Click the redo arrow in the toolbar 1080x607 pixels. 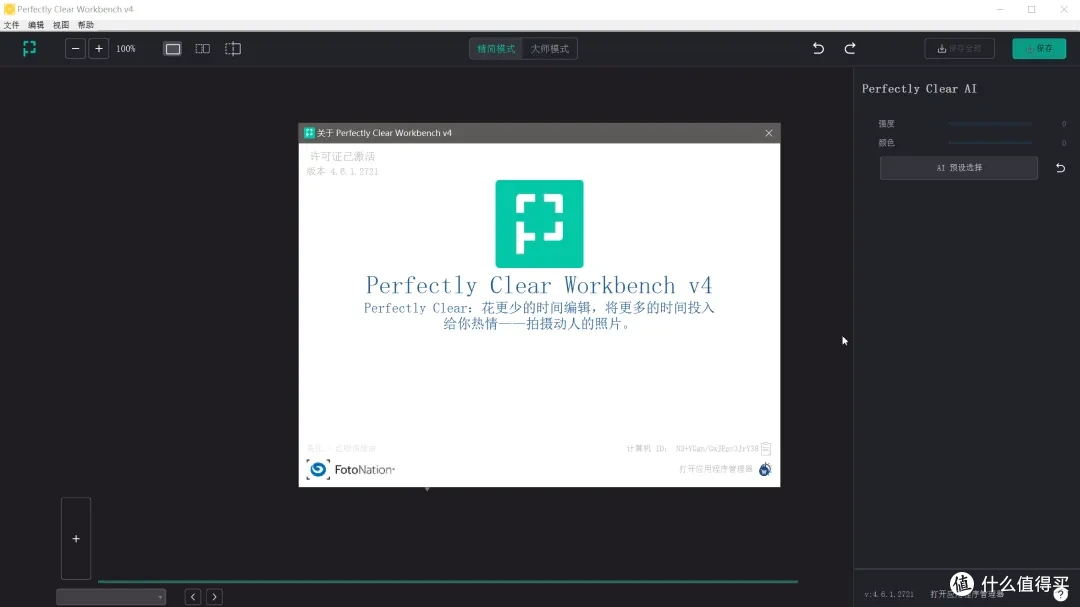850,48
